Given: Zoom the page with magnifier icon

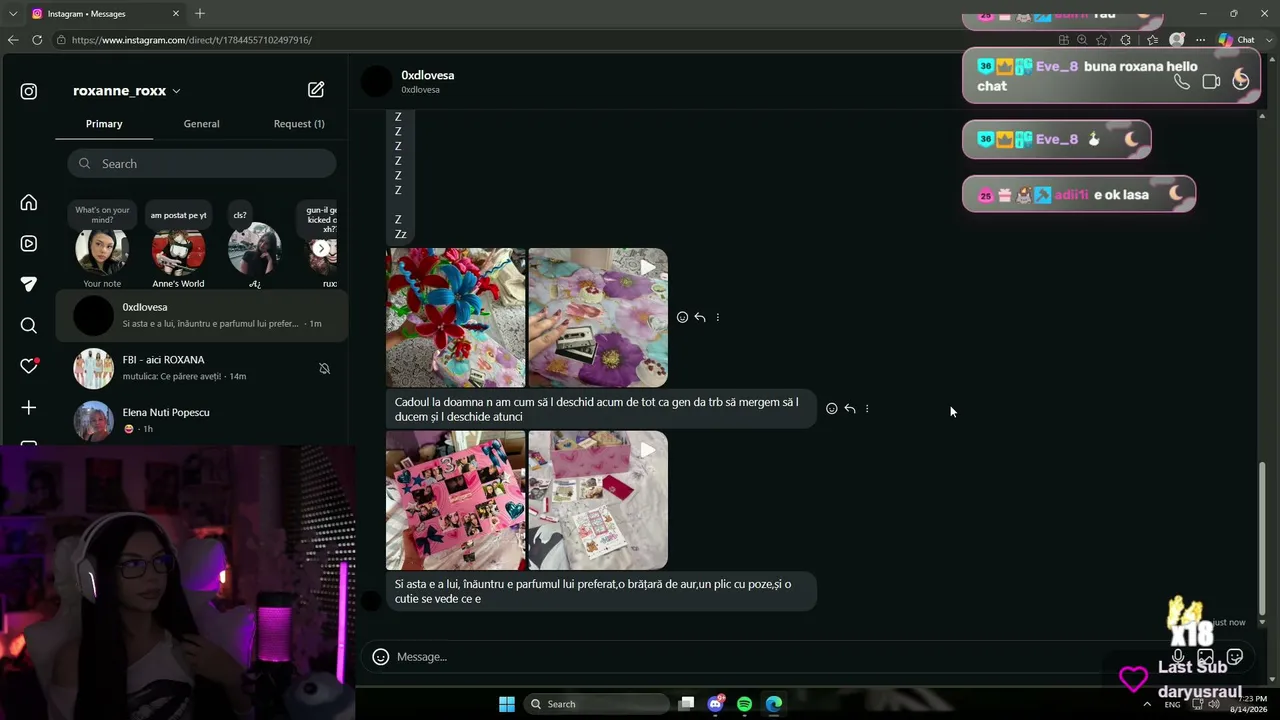Looking at the screenshot, I should point(1082,40).
